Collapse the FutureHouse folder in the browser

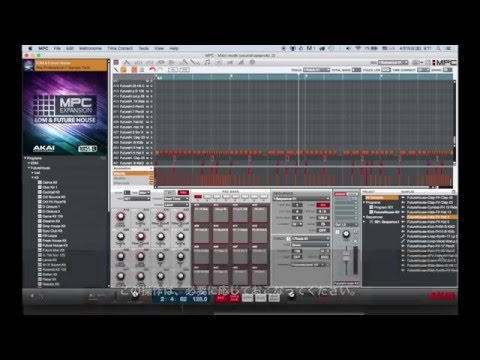(x=29, y=168)
